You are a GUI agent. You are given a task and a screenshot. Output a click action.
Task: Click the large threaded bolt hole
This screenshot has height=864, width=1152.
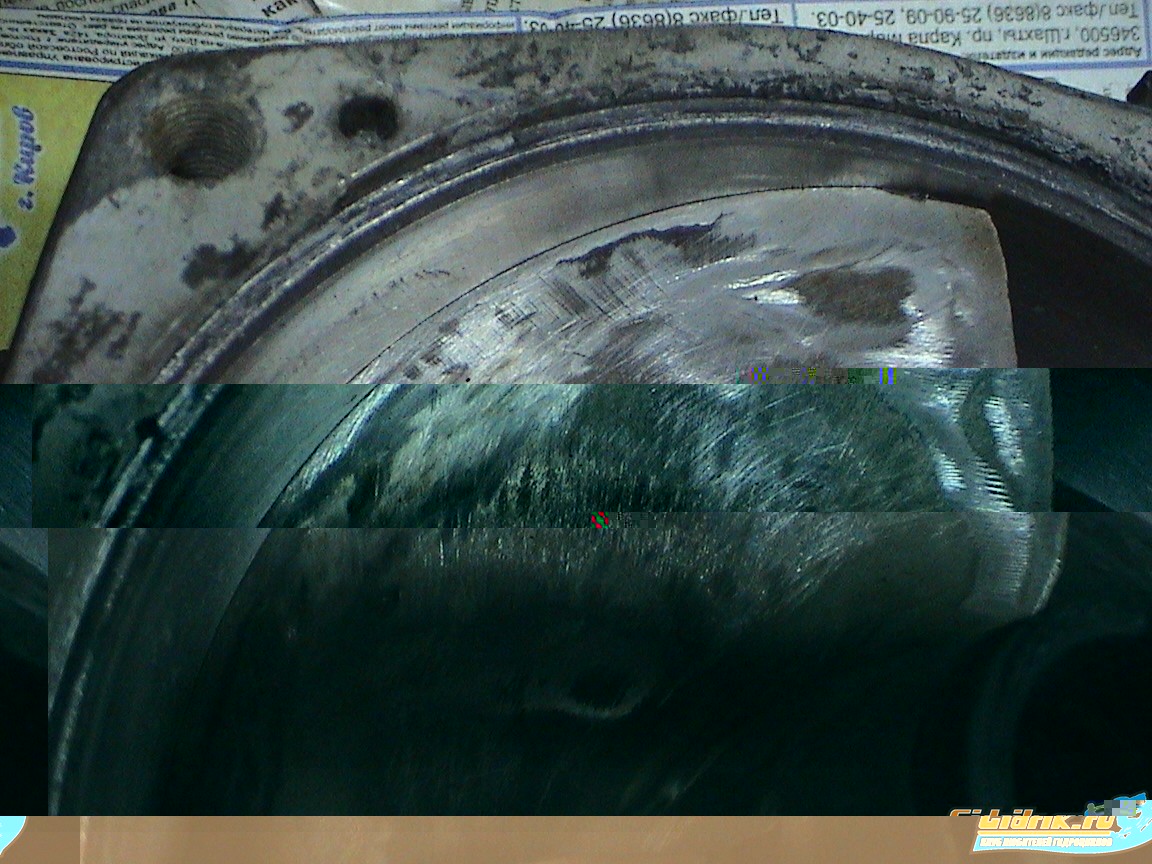click(x=205, y=138)
